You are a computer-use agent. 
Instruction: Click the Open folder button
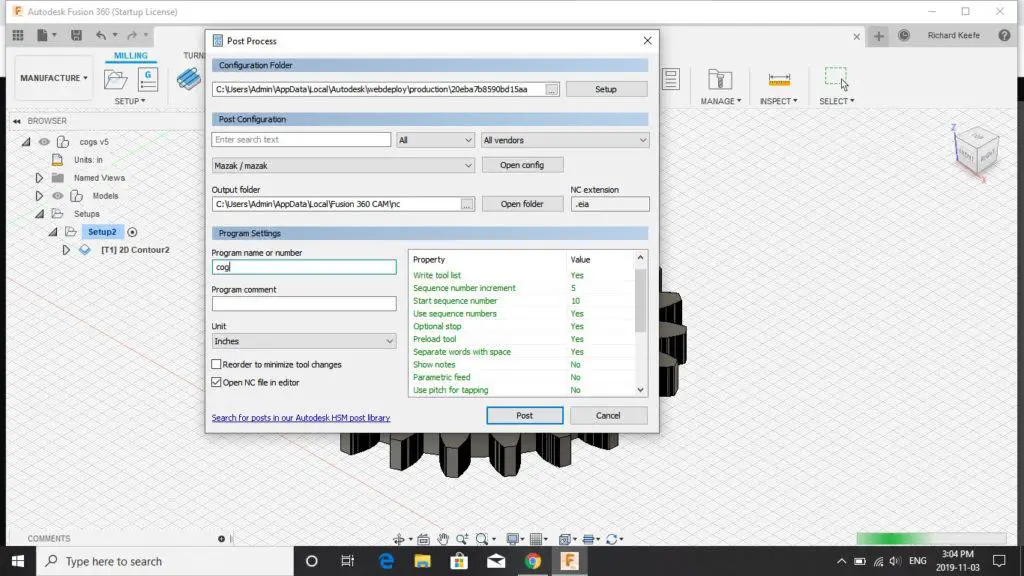[522, 204]
